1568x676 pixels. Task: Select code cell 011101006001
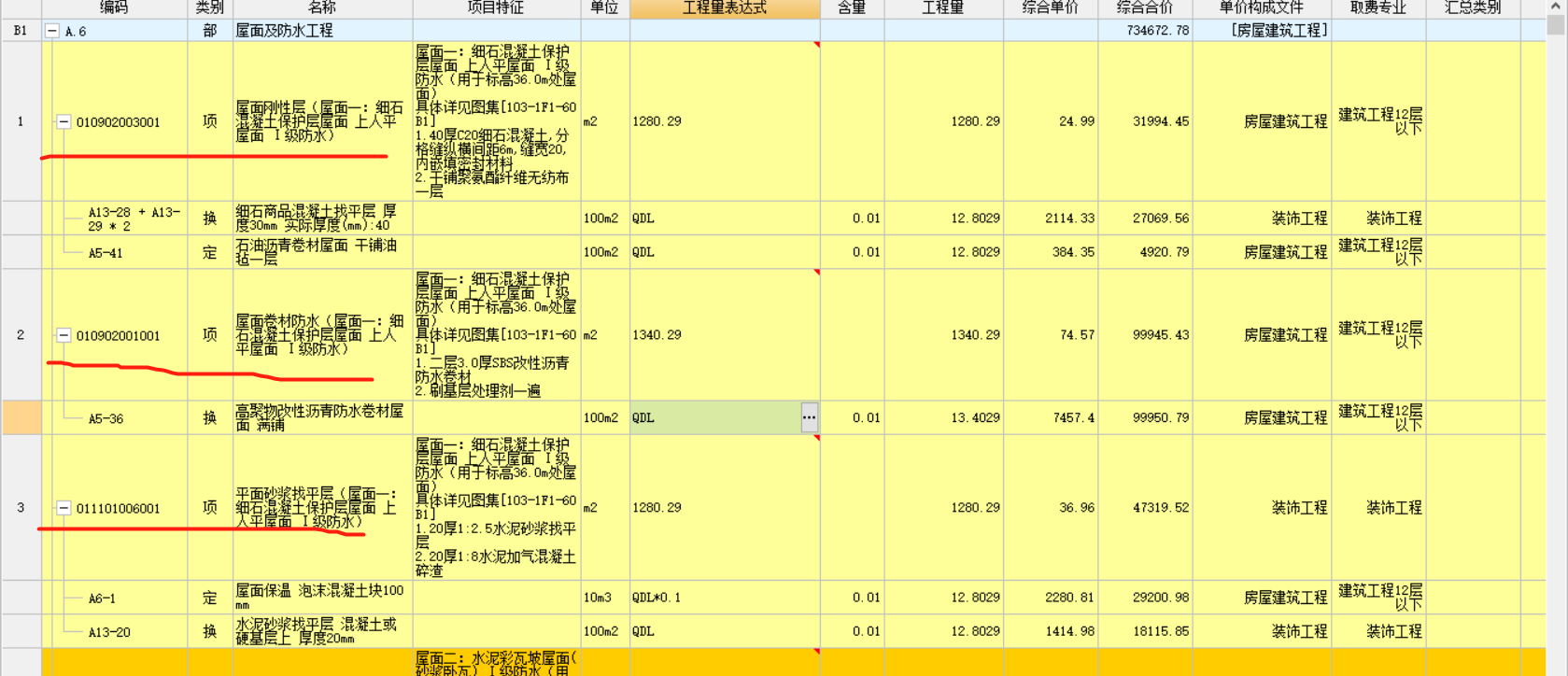(x=118, y=508)
